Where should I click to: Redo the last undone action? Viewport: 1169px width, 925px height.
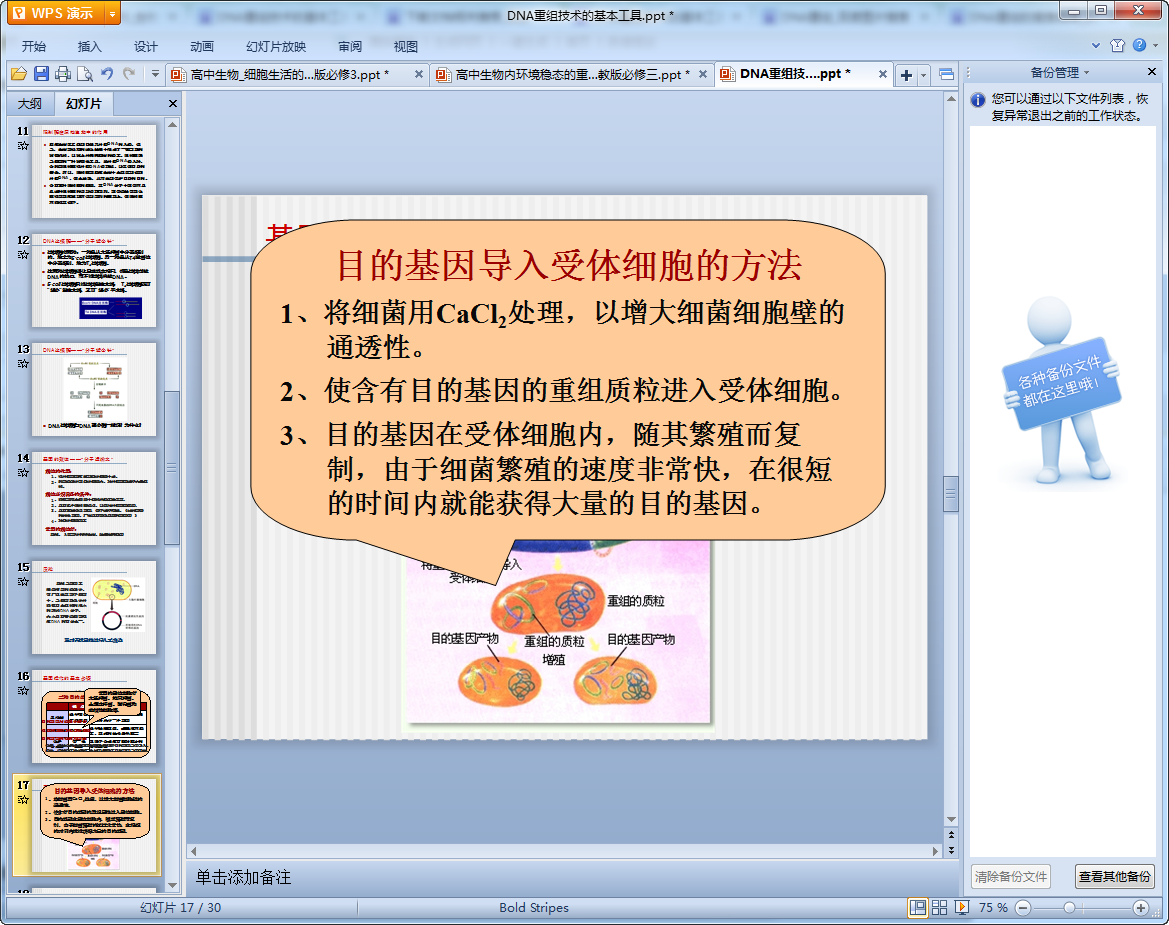tap(129, 74)
